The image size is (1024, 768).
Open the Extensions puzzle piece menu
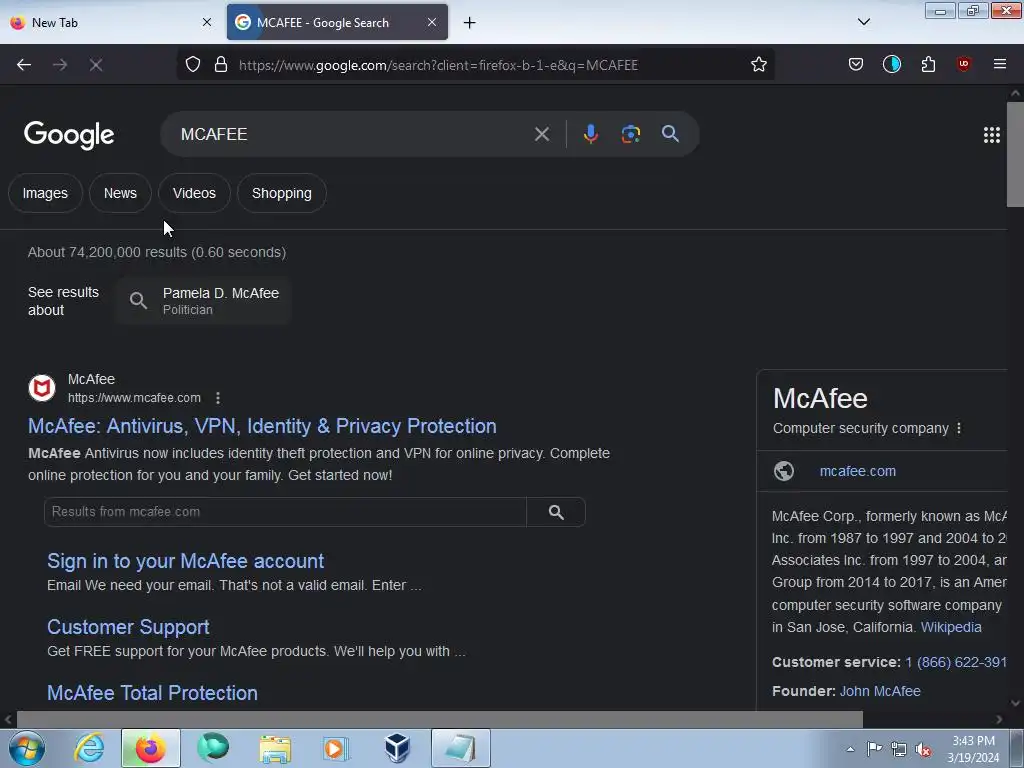928,65
